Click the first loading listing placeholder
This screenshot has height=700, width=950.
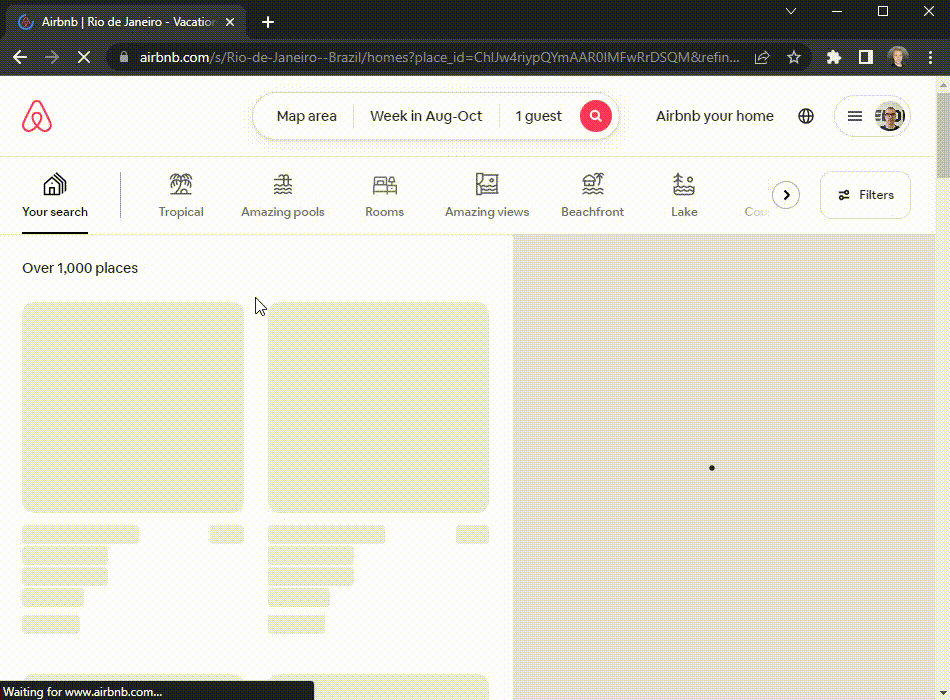(x=133, y=407)
